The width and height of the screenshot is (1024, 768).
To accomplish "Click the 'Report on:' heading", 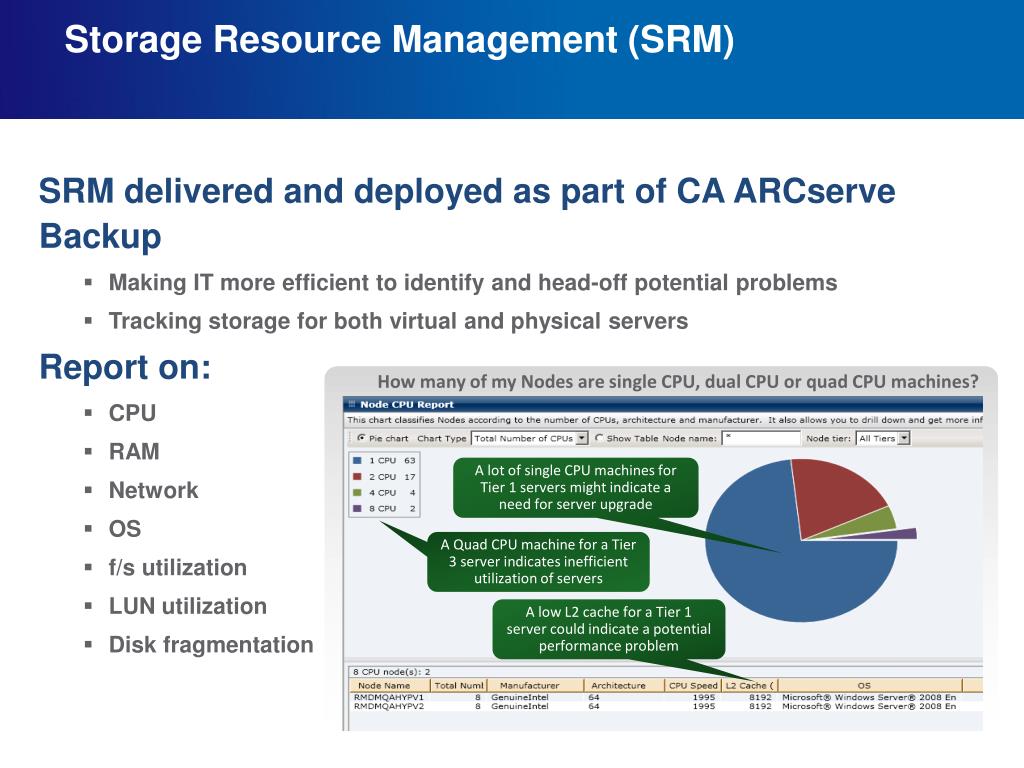I will [125, 367].
